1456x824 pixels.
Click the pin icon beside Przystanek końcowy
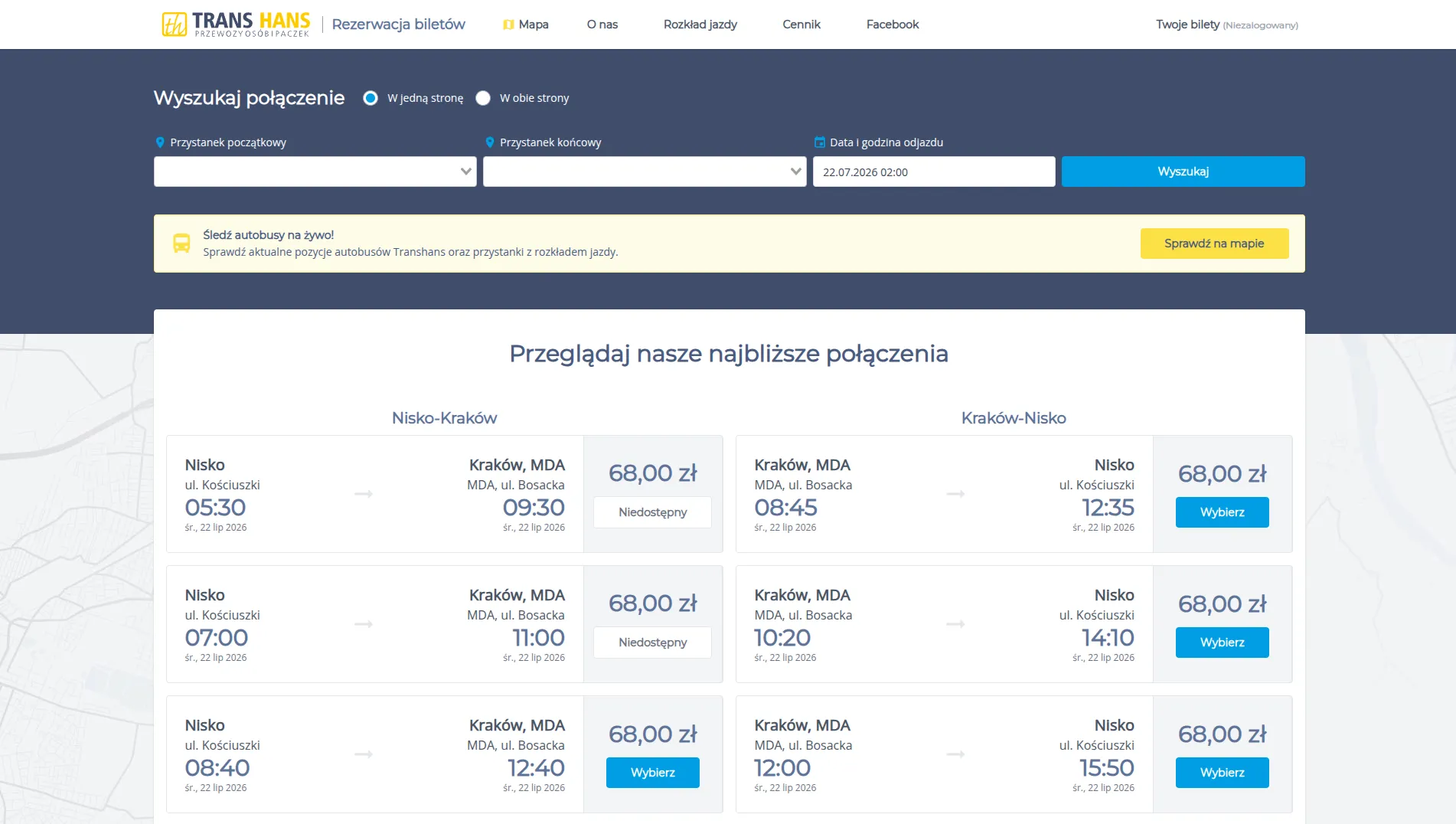tap(490, 142)
